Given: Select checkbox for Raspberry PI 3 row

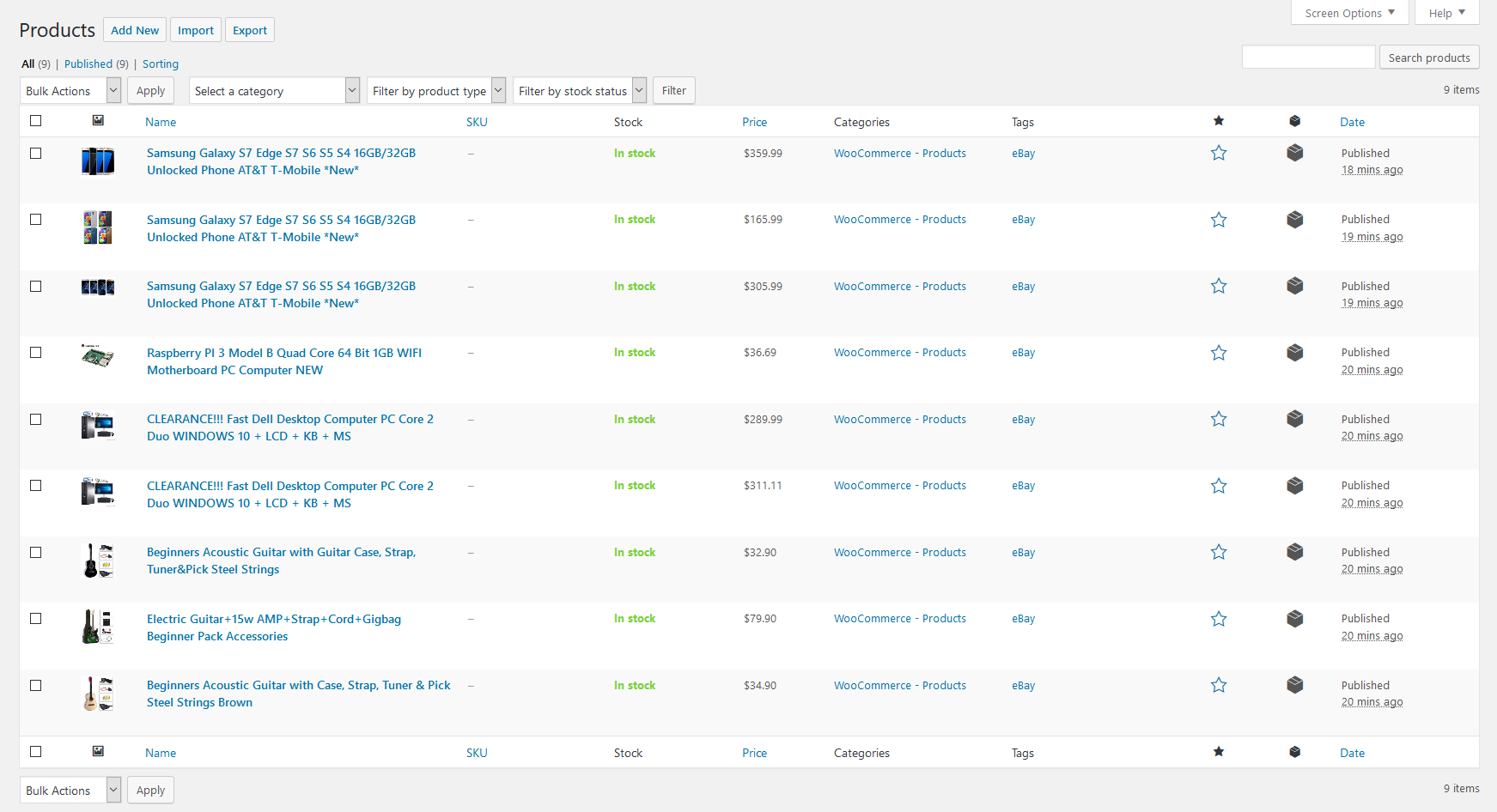Looking at the screenshot, I should 35,353.
